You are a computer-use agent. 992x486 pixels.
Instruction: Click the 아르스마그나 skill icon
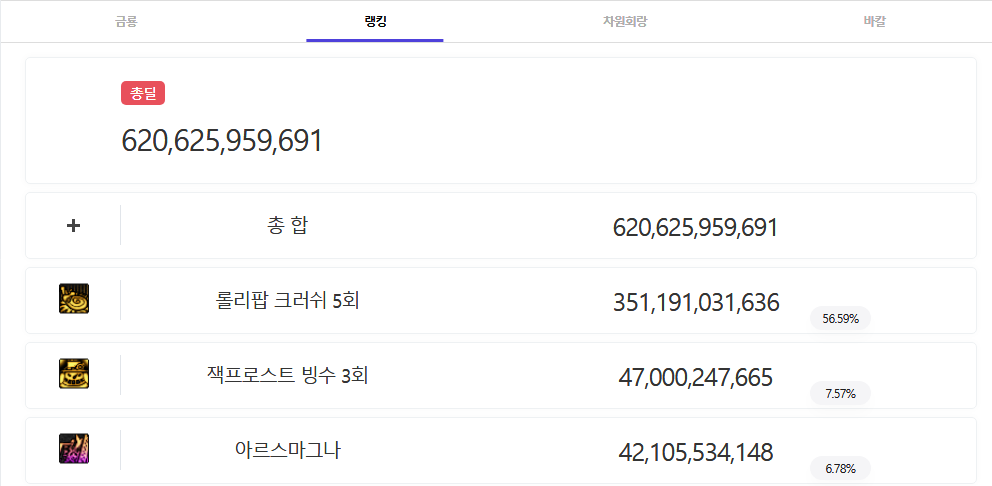click(x=74, y=449)
